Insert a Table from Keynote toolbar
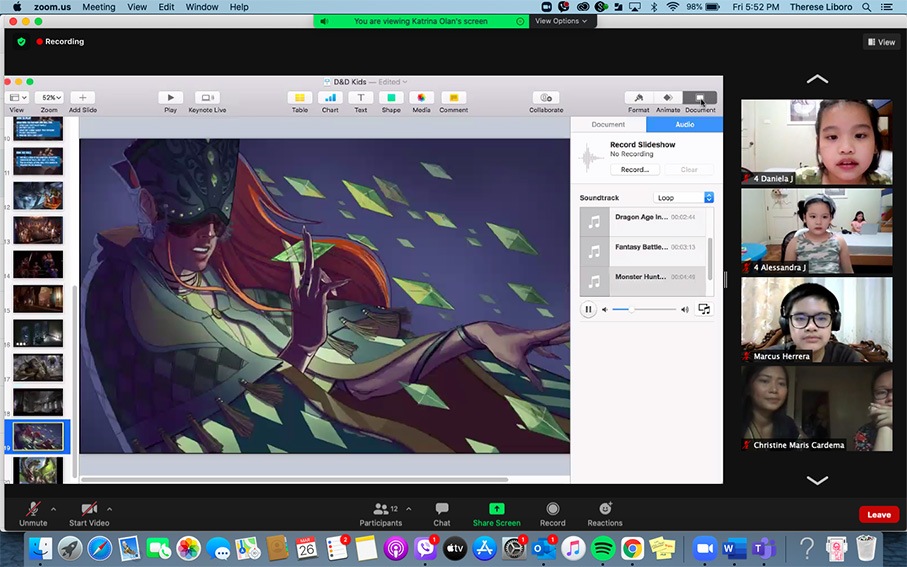The height and width of the screenshot is (567, 907). (x=300, y=98)
